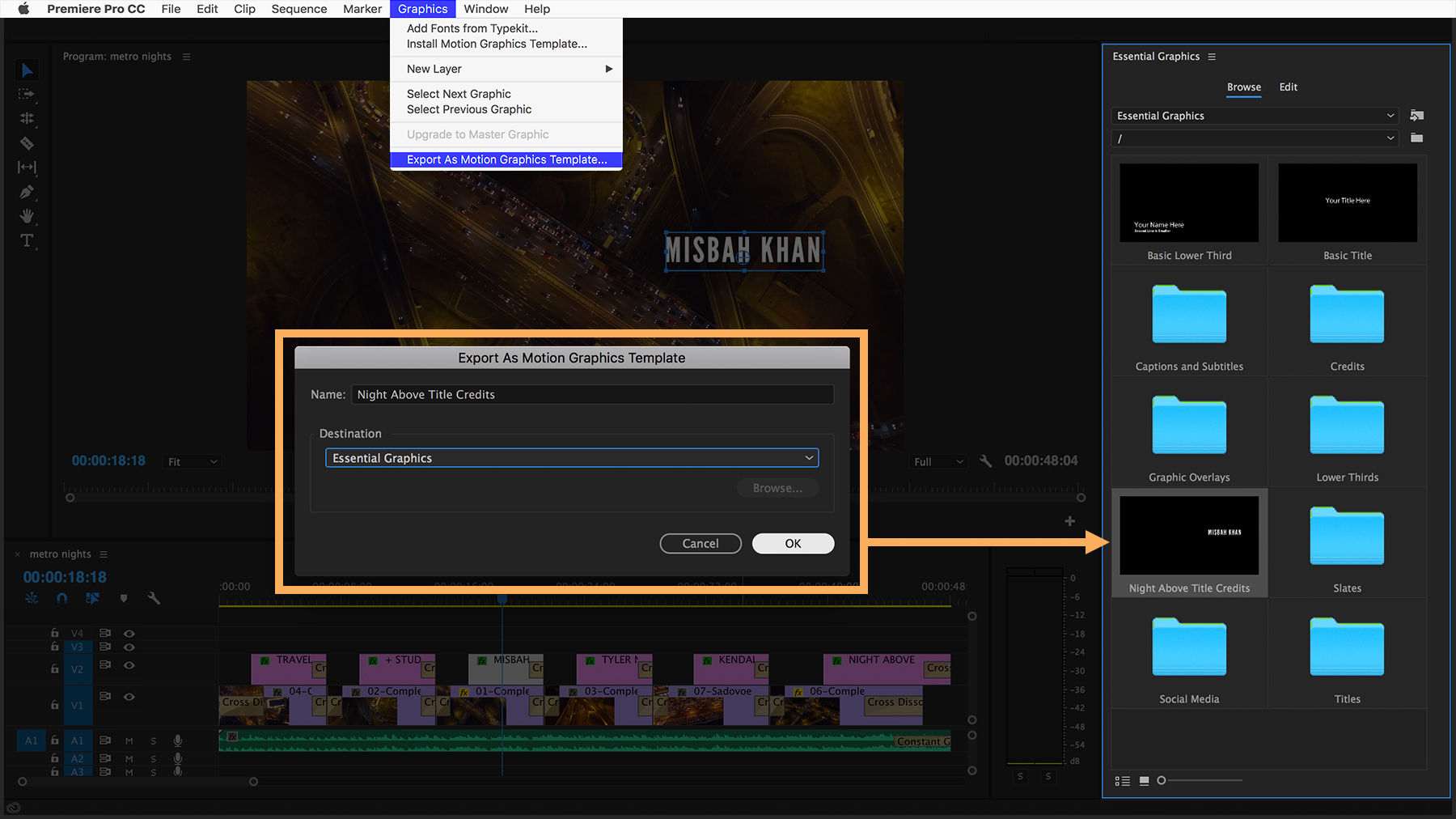
Task: Open the Window menu
Action: [485, 9]
